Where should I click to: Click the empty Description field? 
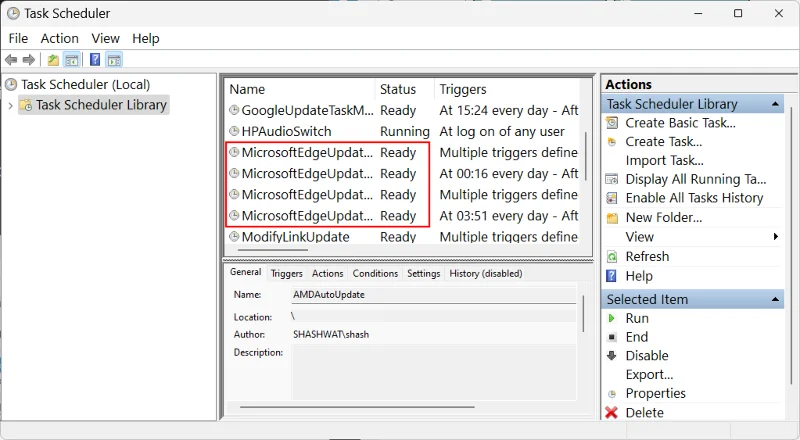click(434, 372)
